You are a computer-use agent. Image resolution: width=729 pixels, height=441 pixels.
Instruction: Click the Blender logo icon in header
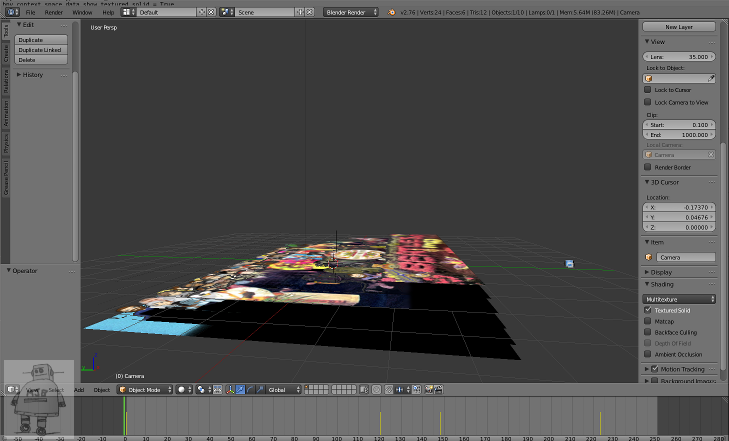tap(391, 12)
